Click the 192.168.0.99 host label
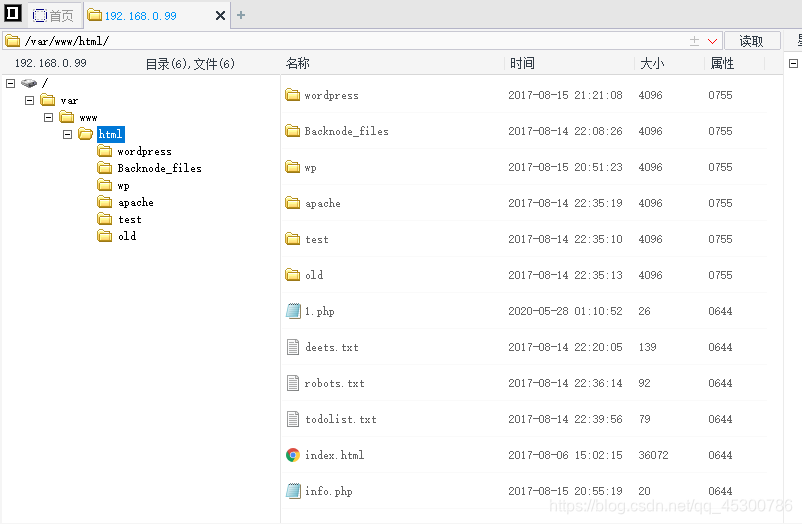 tap(51, 63)
